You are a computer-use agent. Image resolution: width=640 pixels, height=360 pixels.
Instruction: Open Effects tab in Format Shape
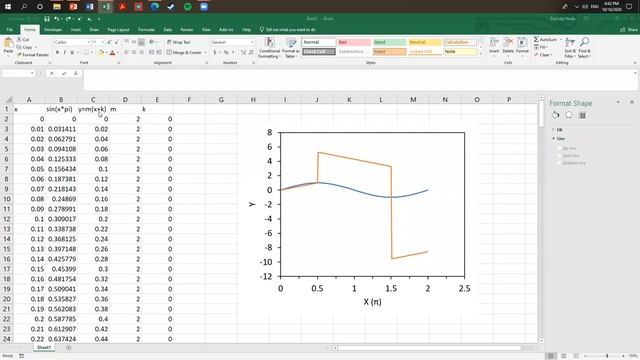[569, 116]
